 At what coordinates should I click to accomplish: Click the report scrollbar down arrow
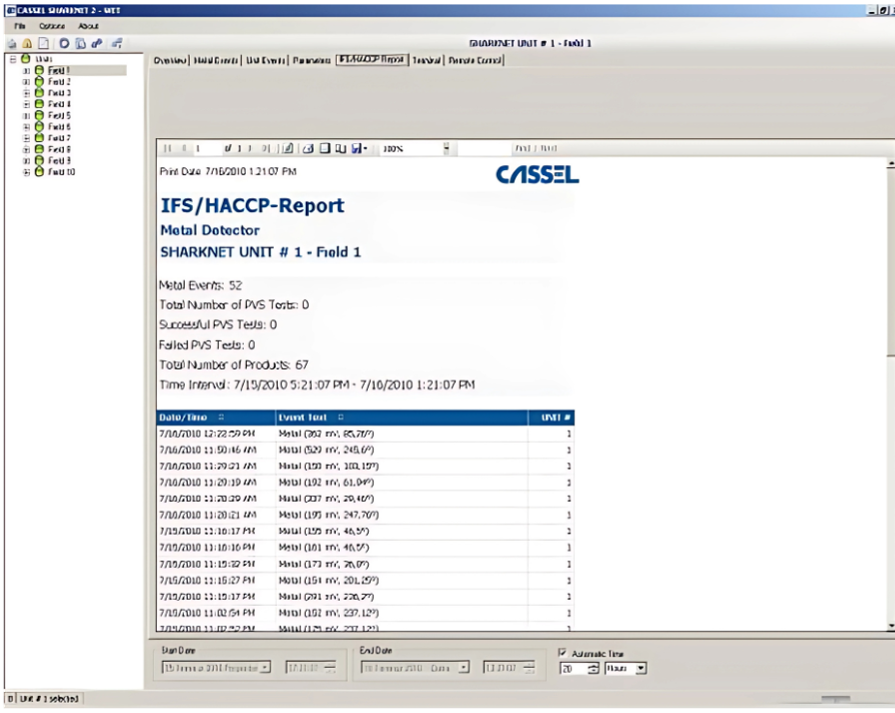pos(890,626)
